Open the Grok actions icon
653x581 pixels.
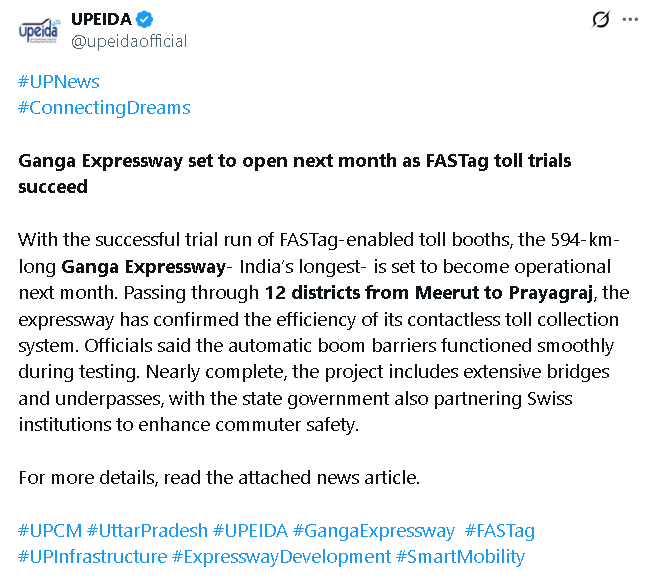[601, 19]
